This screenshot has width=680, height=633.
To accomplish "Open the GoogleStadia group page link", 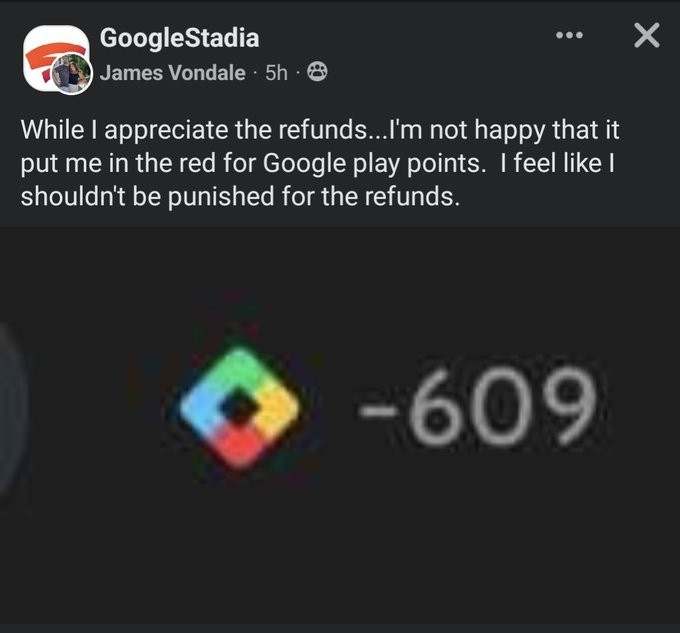I will [x=180, y=38].
